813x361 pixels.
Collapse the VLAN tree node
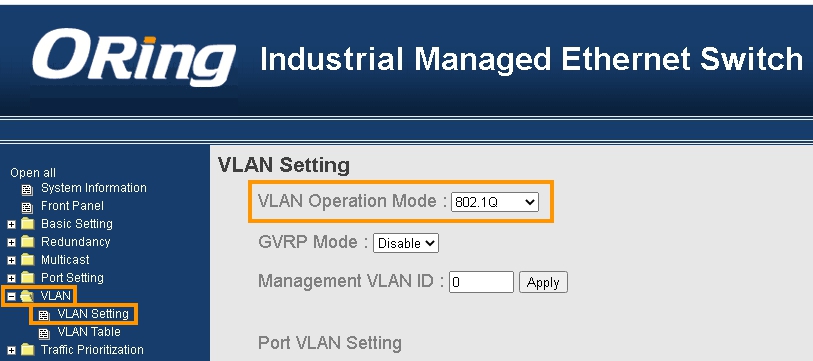pos(11,297)
